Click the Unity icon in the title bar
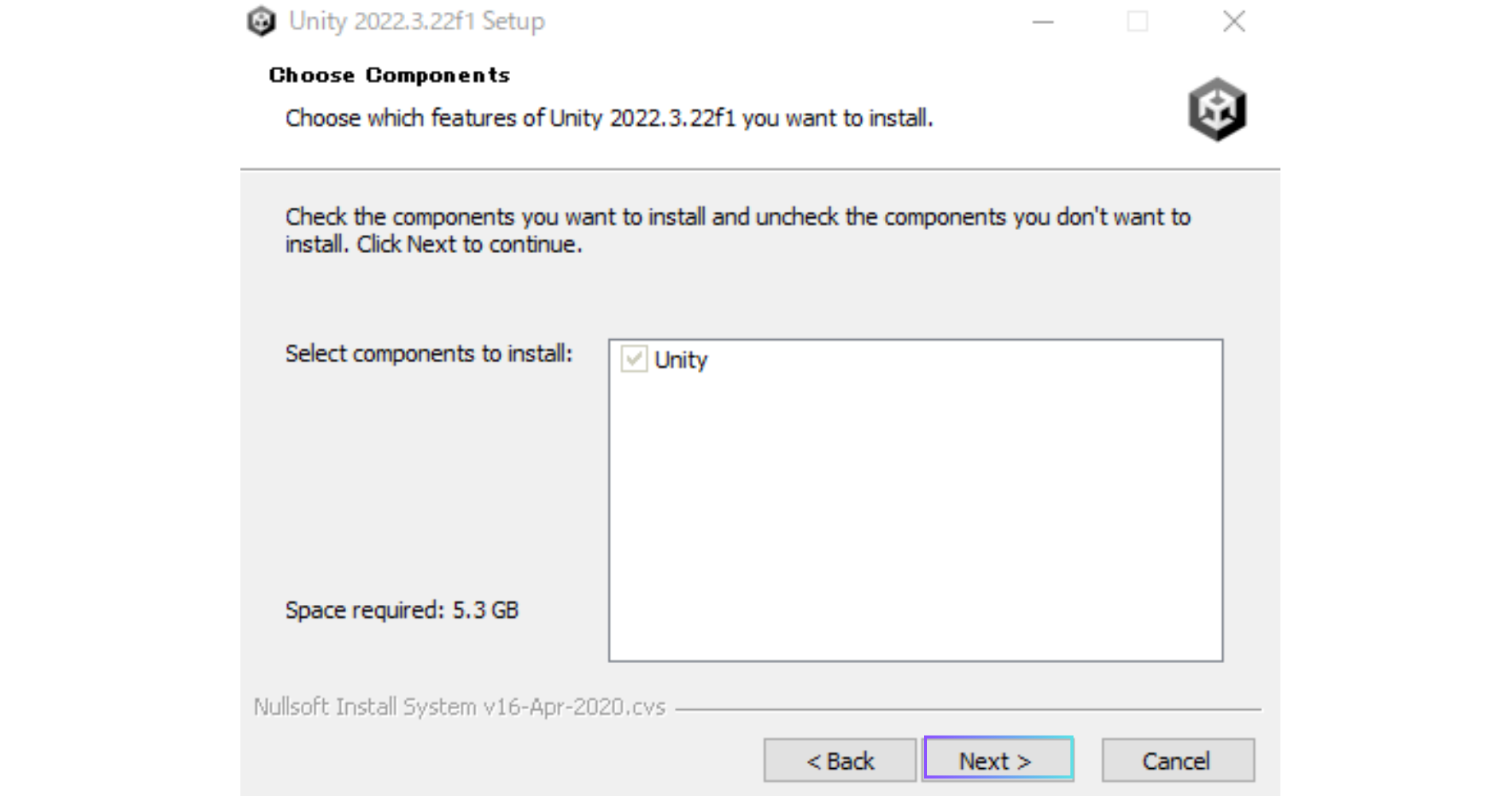 [261, 21]
